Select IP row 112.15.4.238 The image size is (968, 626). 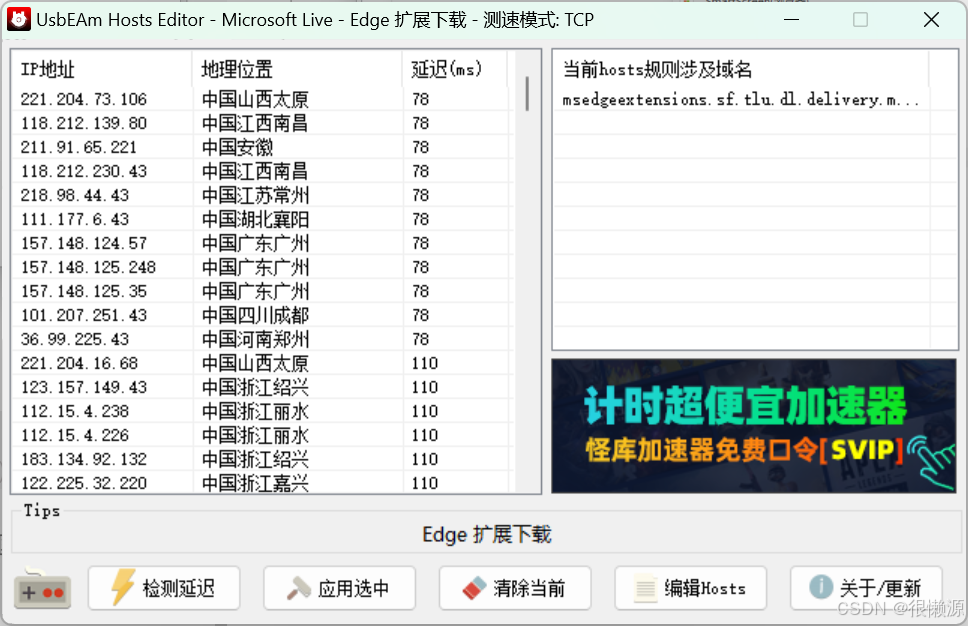pos(262,412)
